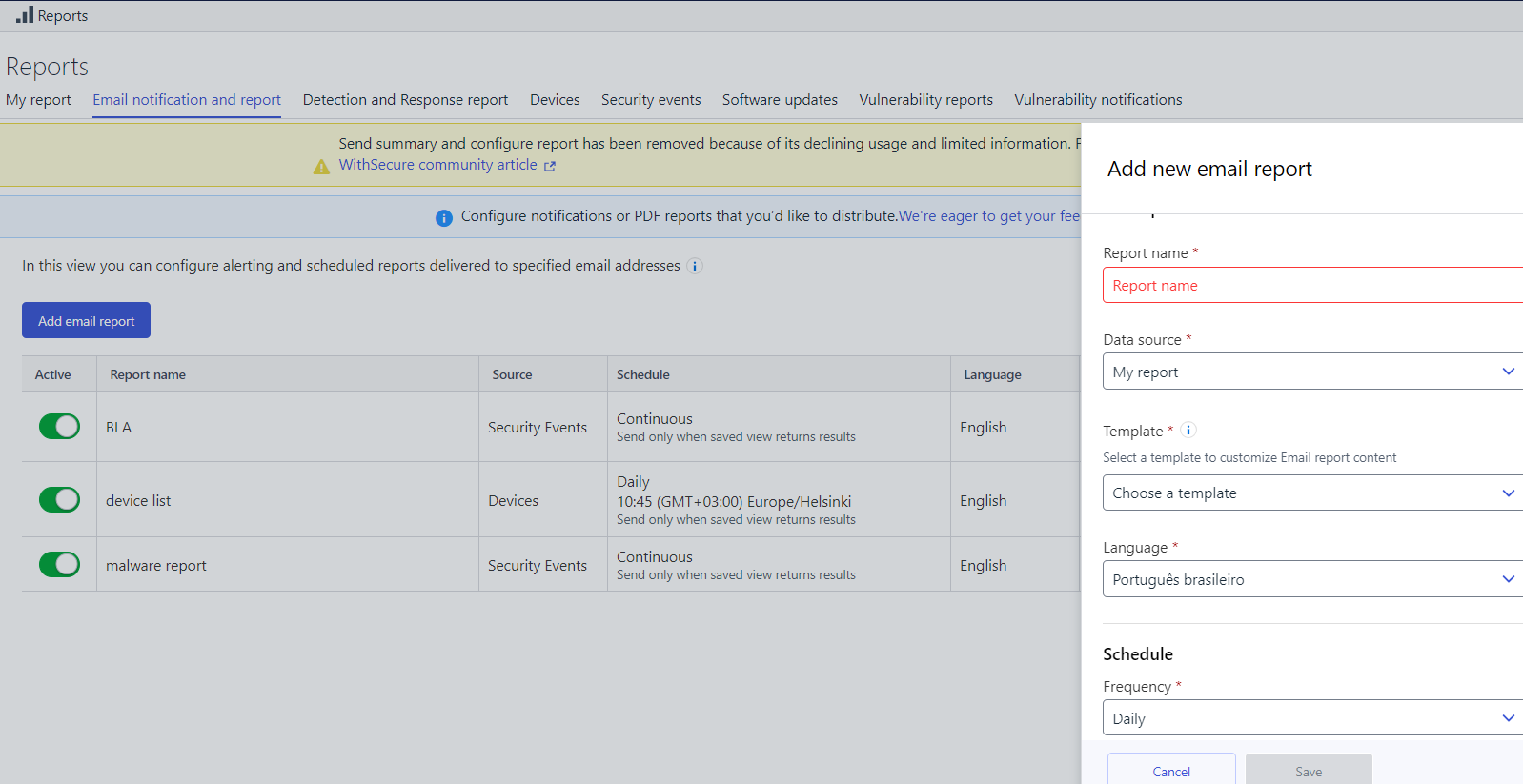Image resolution: width=1523 pixels, height=784 pixels.
Task: Click the Reports bar chart icon
Action: (x=25, y=14)
